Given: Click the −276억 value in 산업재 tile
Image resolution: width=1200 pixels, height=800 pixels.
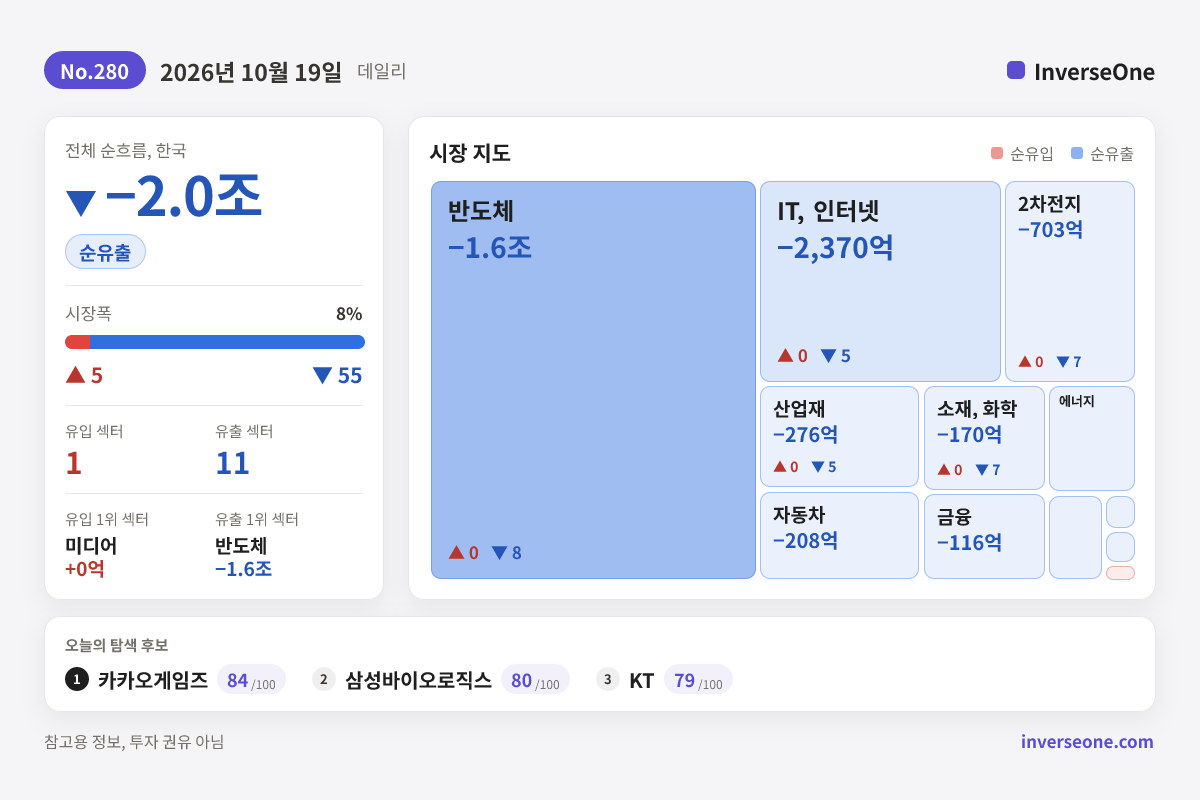Looking at the screenshot, I should pyautogui.click(x=806, y=435).
